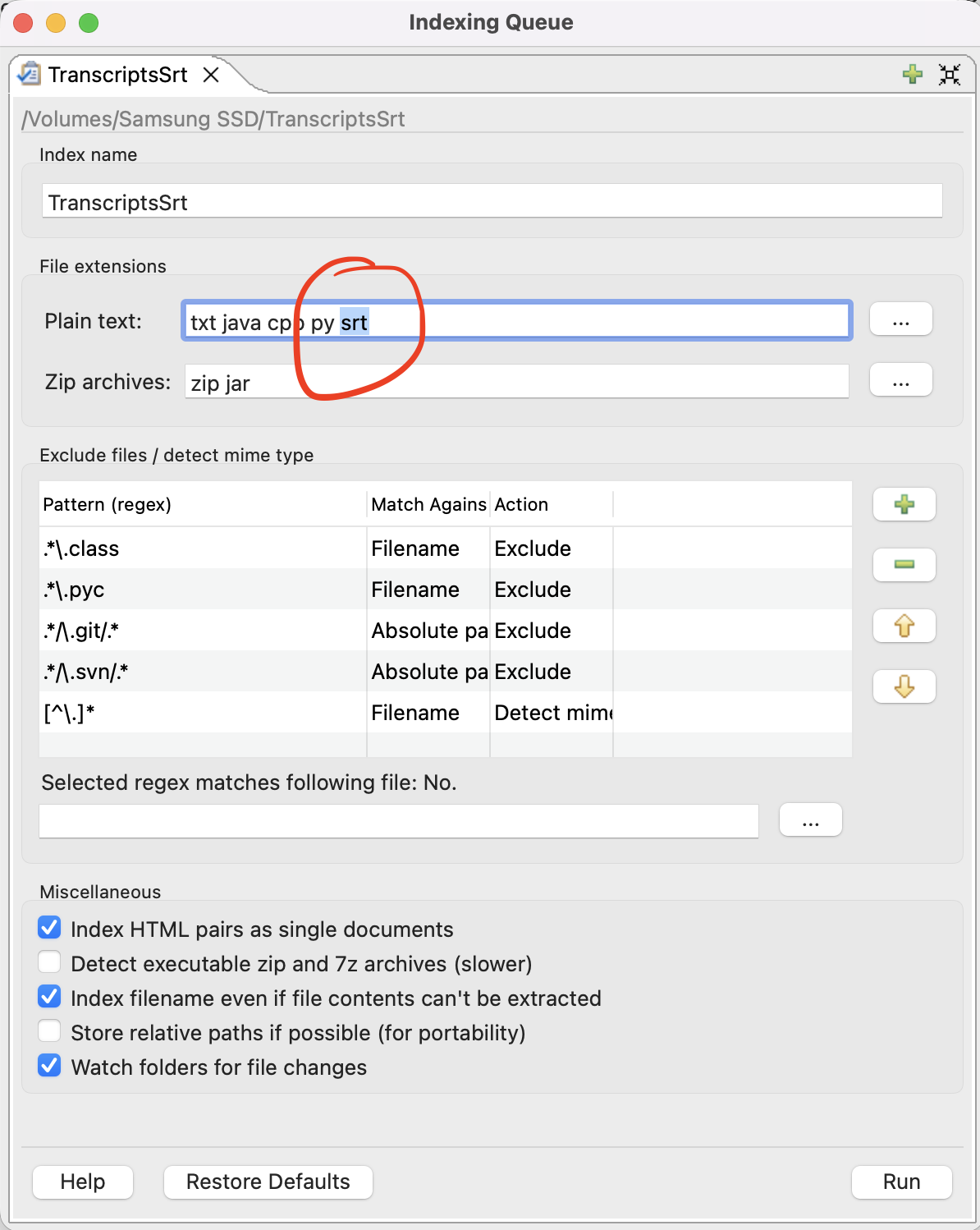Click the Action column header

552,504
